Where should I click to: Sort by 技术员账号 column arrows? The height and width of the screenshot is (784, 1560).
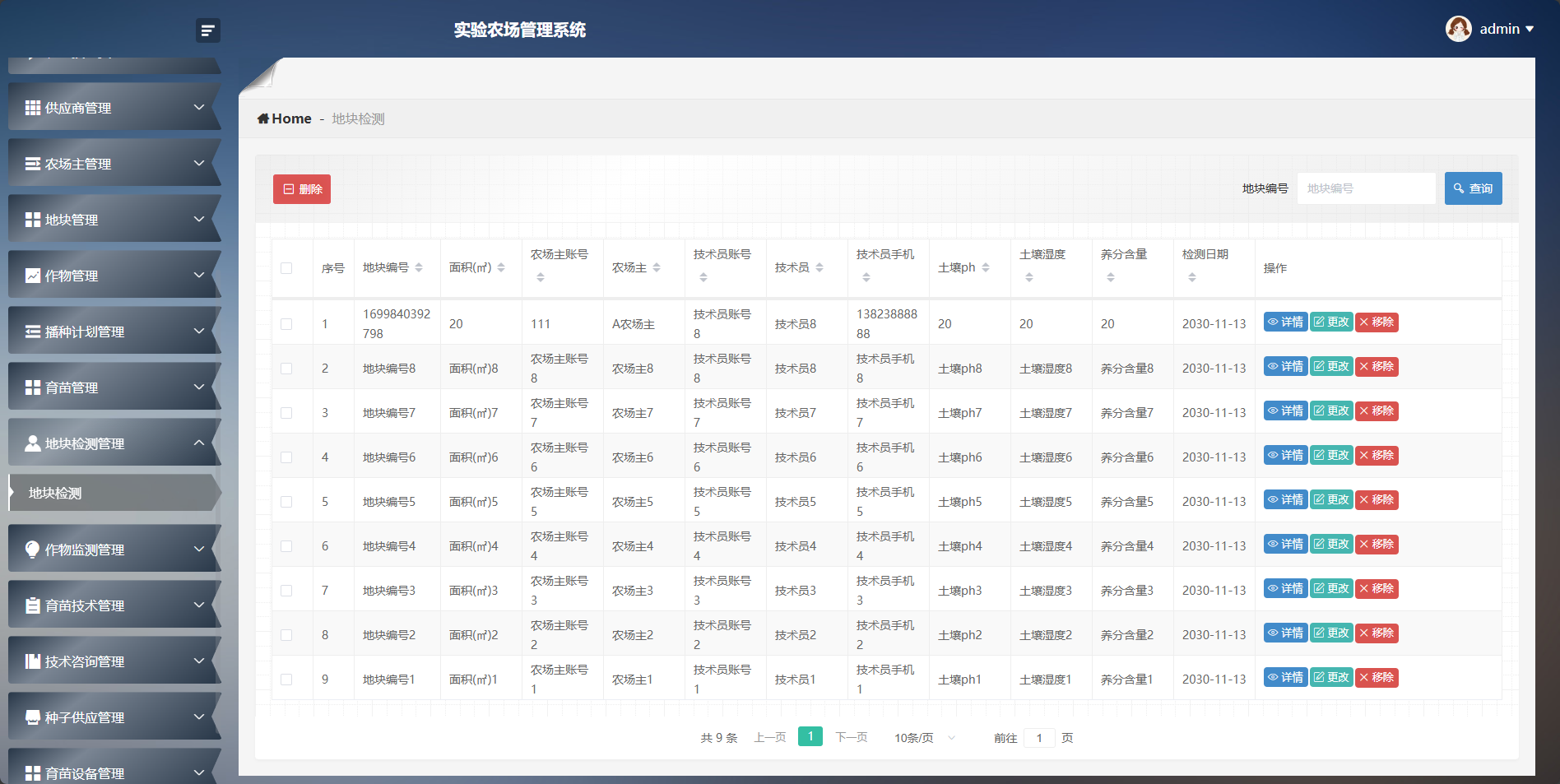tap(703, 277)
